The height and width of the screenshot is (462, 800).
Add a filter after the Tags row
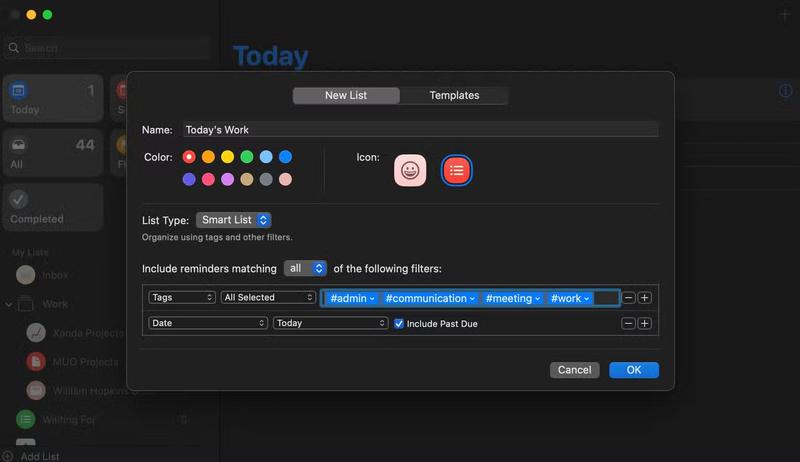coord(644,298)
